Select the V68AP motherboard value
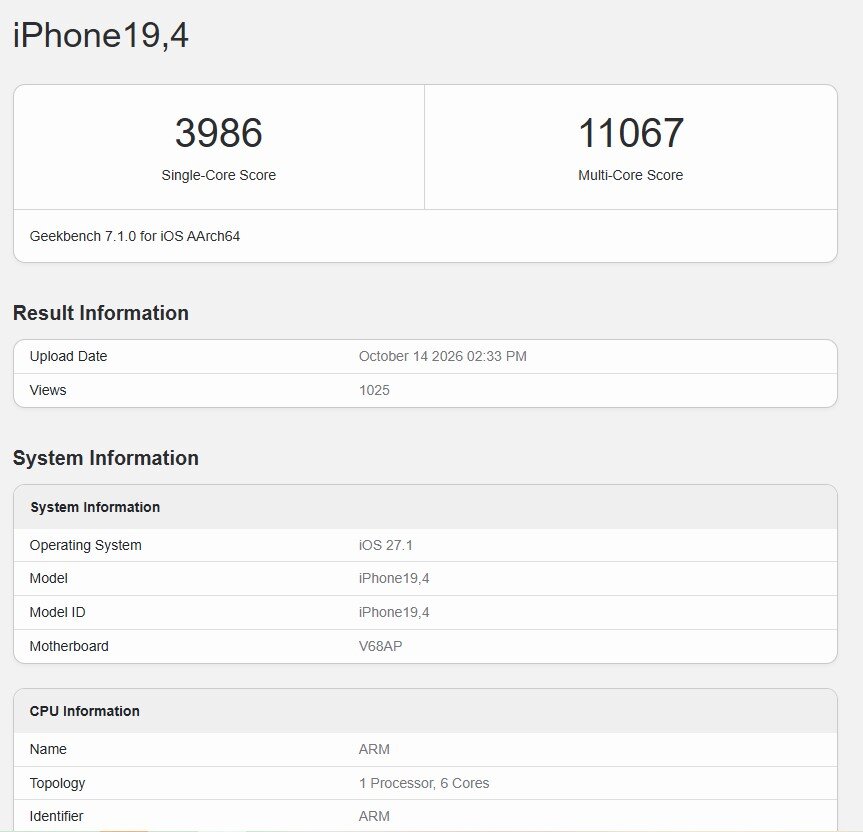Viewport: 863px width, 832px height. (x=380, y=646)
